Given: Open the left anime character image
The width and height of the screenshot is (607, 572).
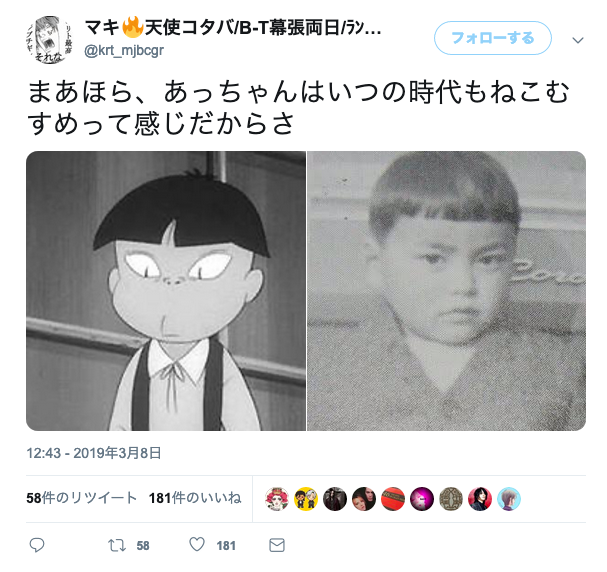Looking at the screenshot, I should (166, 291).
